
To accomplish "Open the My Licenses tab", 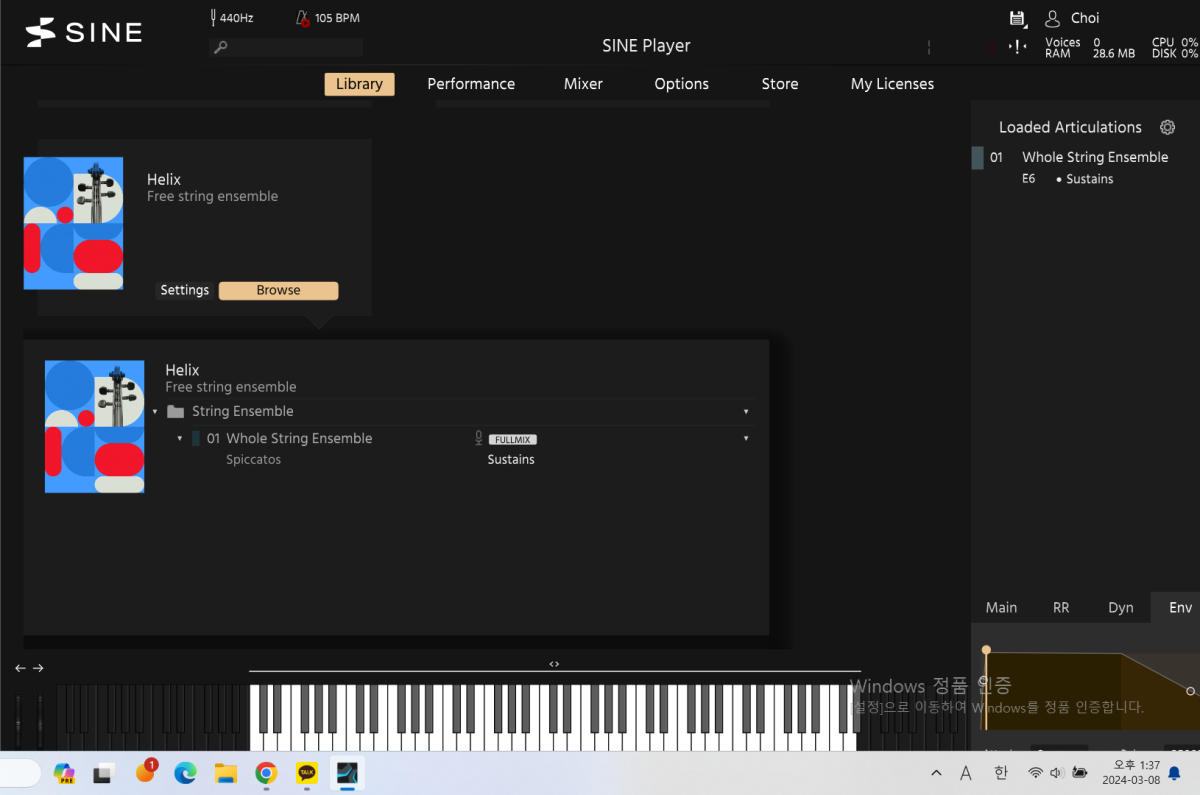I will click(x=892, y=84).
